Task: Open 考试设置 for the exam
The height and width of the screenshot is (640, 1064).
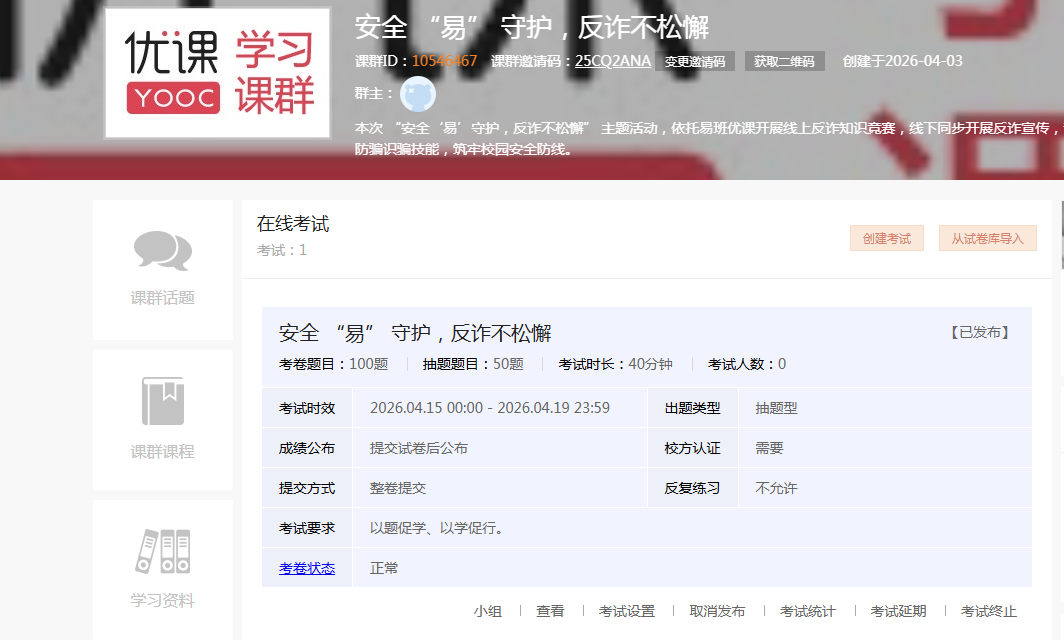Action: coord(627,611)
